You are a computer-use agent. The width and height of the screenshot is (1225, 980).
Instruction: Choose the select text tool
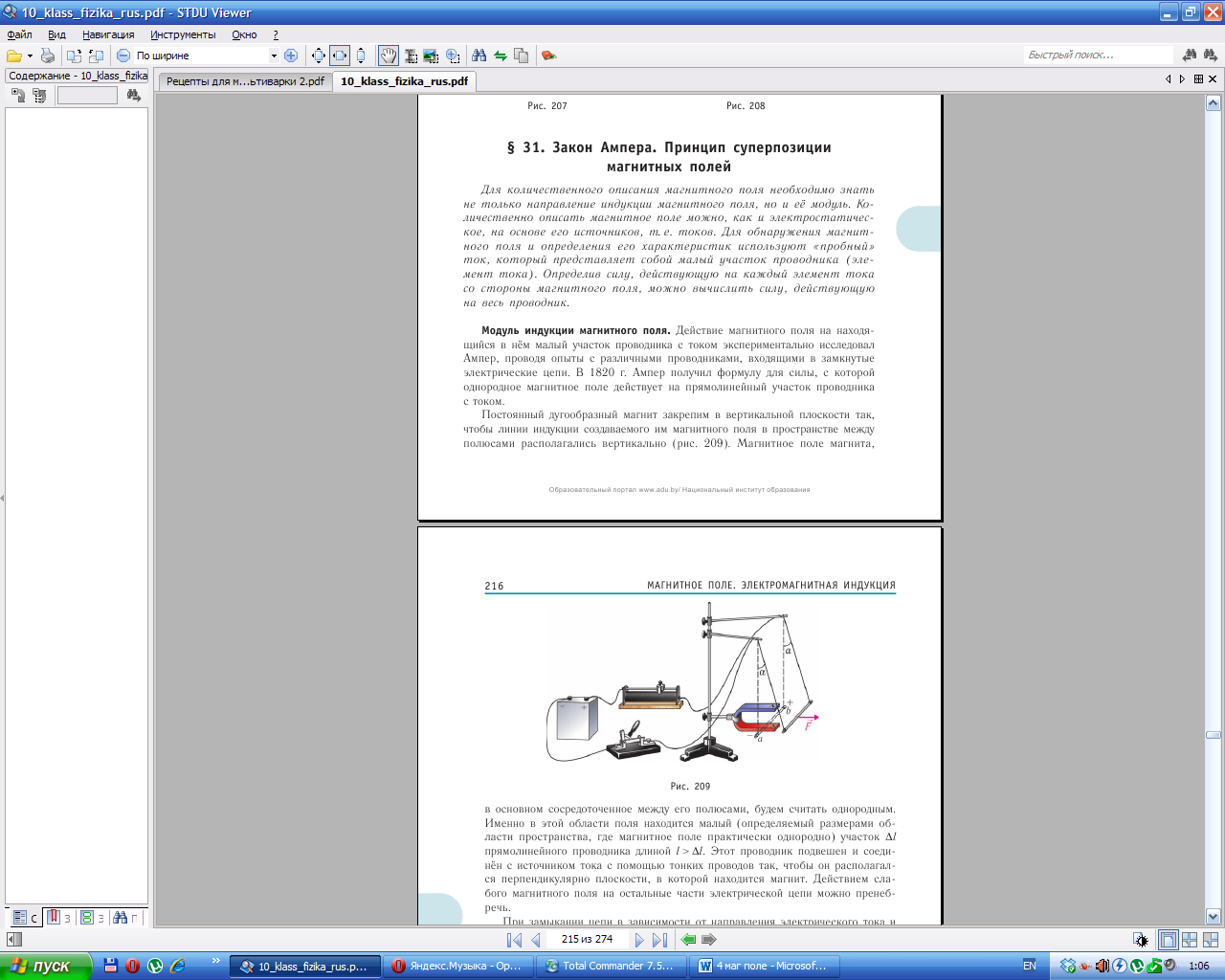(x=411, y=56)
